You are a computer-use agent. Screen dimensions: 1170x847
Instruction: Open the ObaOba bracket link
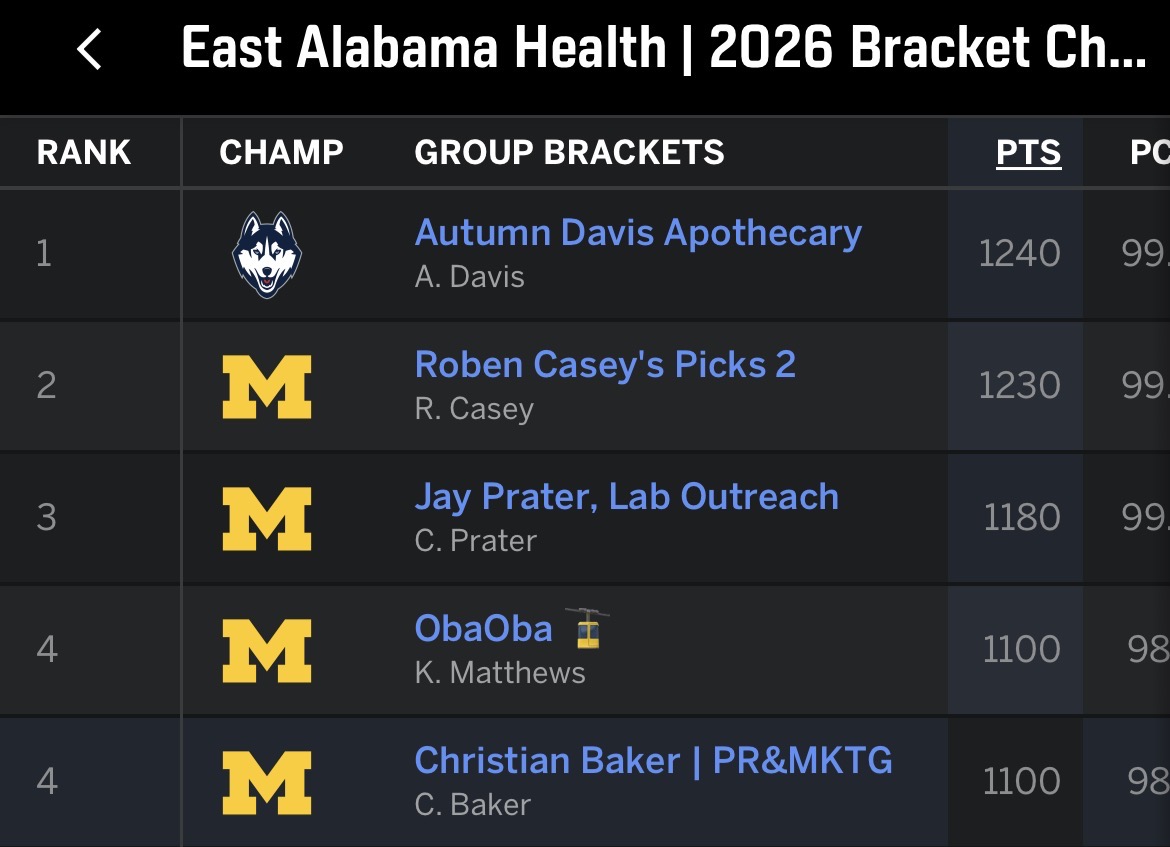pos(483,629)
